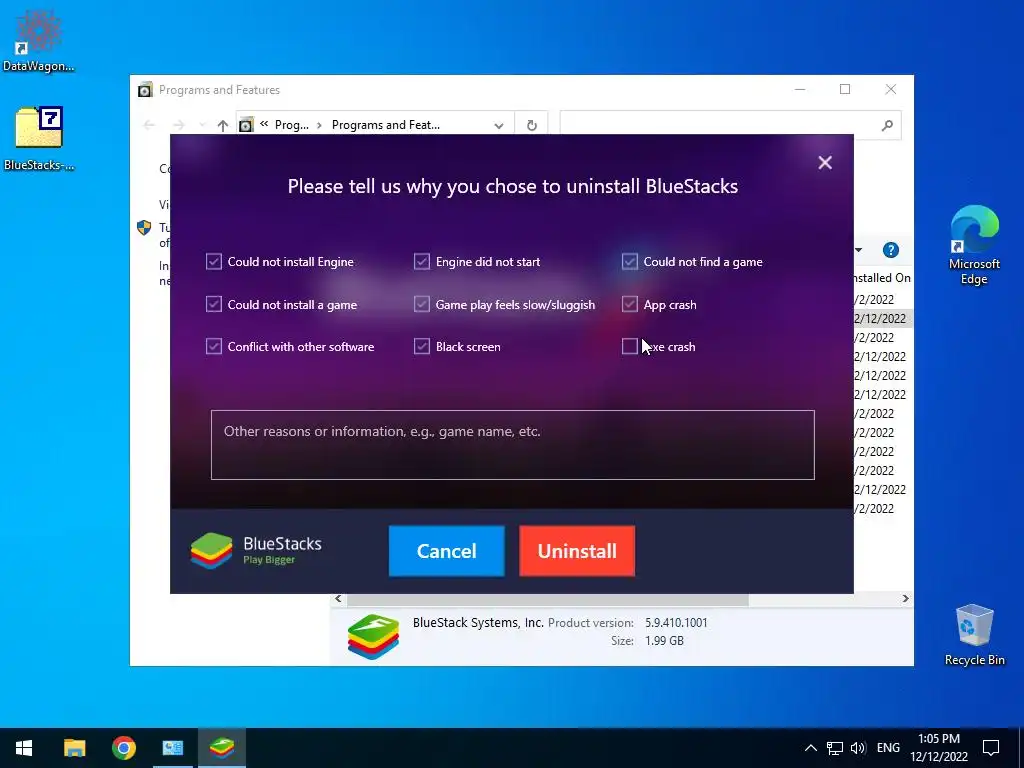The height and width of the screenshot is (768, 1024).
Task: Switch to Control Panel taskbar item
Action: (172, 748)
